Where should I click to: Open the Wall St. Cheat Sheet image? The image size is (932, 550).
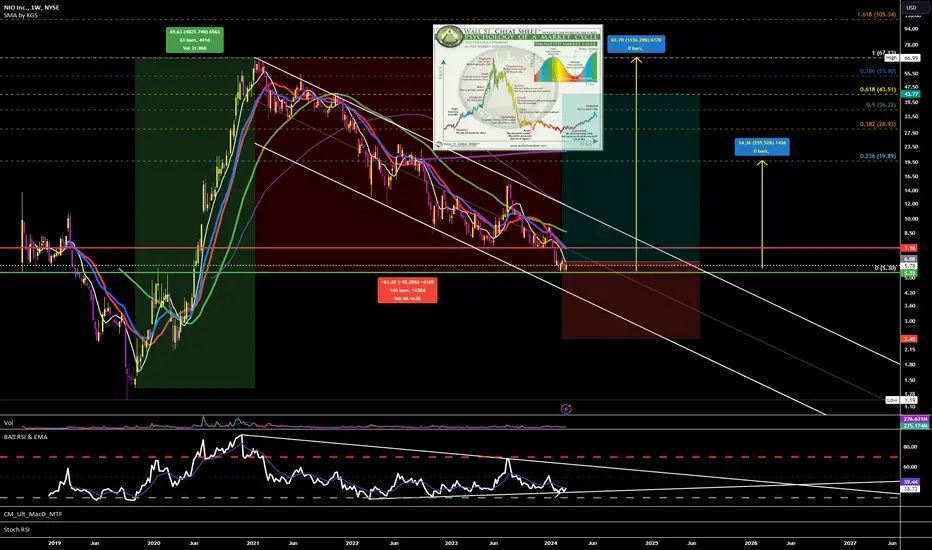[x=518, y=87]
